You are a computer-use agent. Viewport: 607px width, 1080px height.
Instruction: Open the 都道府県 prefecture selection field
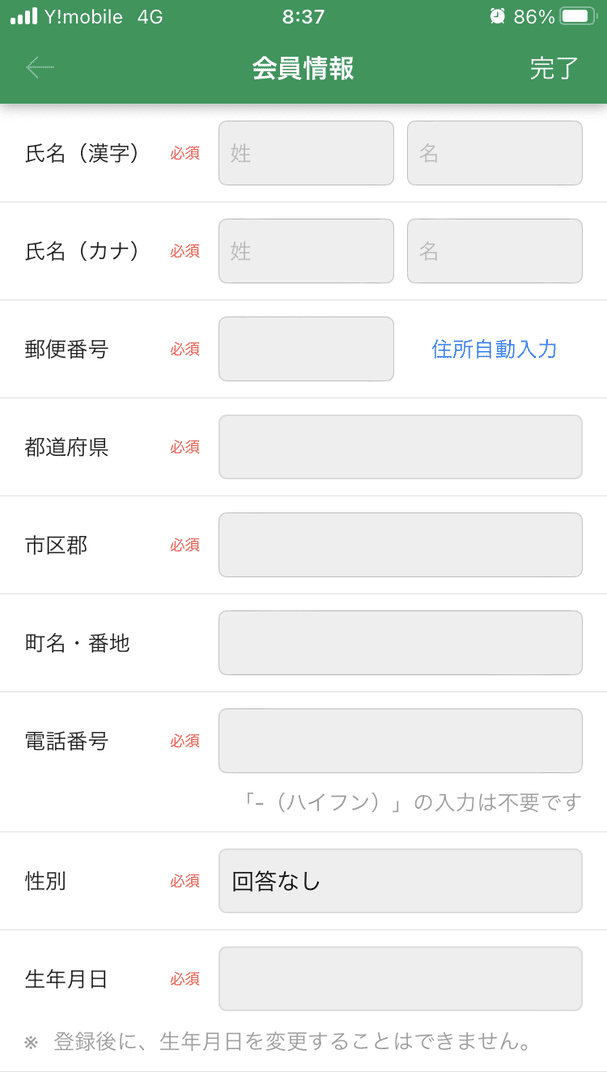point(400,447)
